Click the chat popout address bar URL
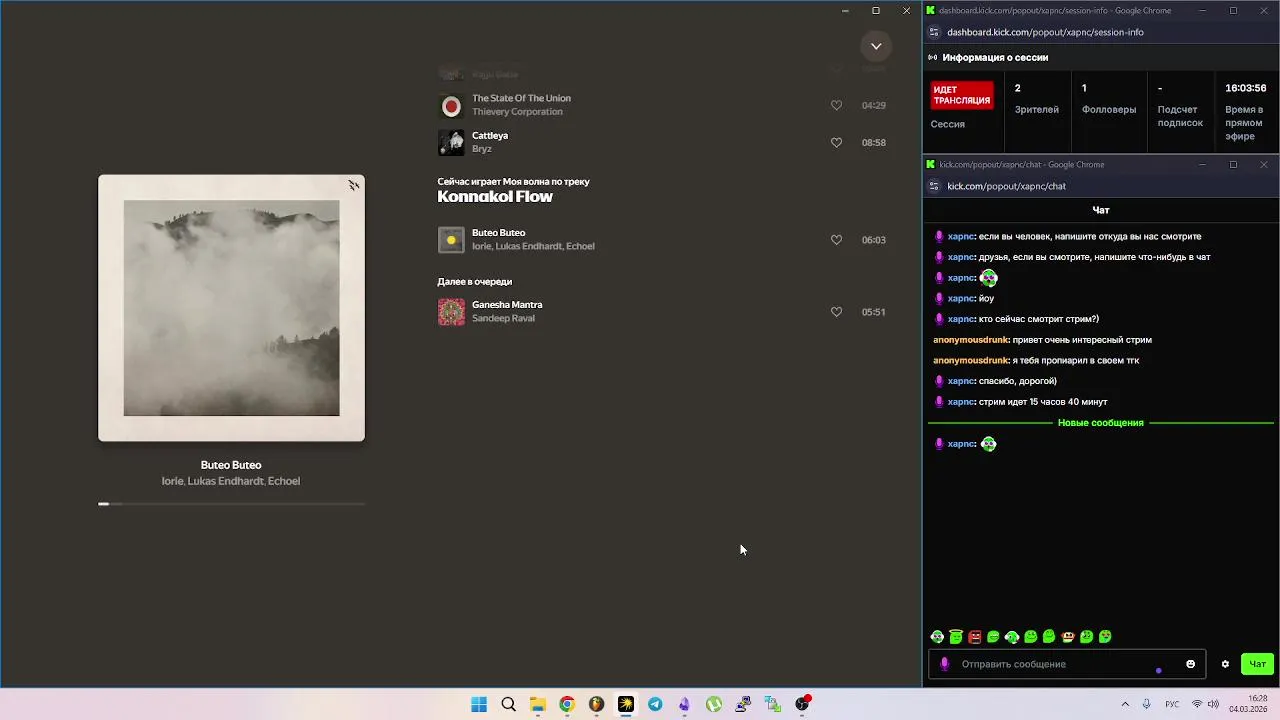Viewport: 1280px width, 720px height. [x=1006, y=186]
